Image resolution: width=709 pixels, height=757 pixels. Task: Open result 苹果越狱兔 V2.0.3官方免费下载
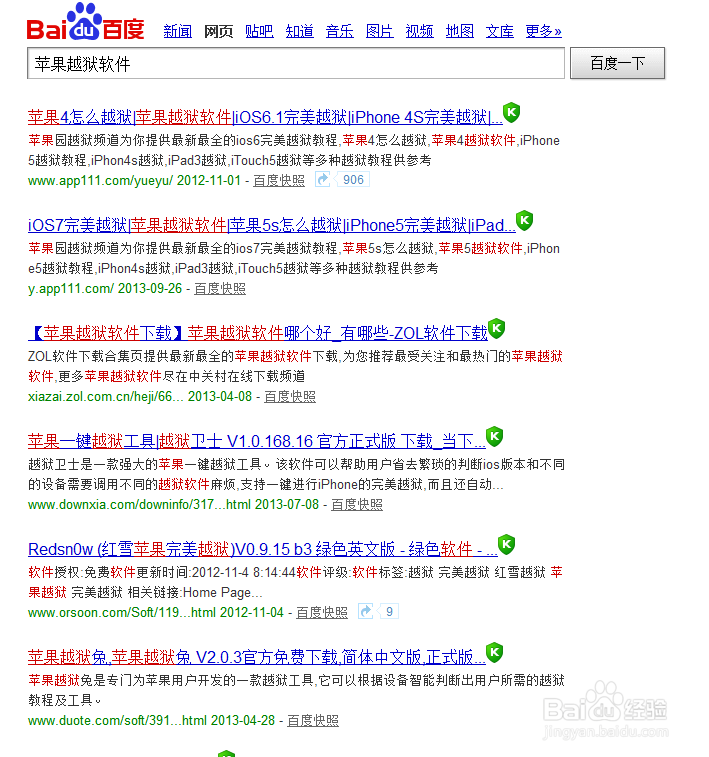pos(257,658)
